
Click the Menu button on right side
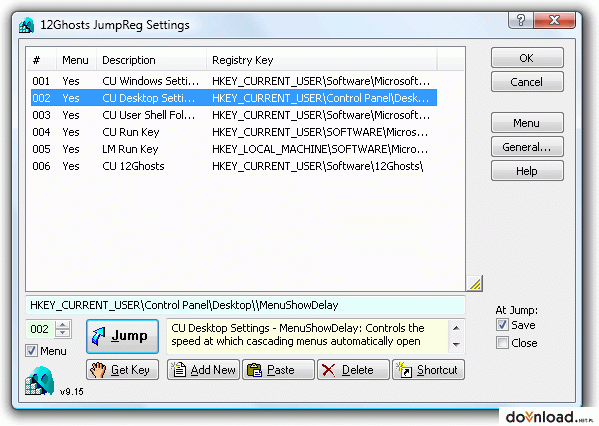tap(527, 123)
